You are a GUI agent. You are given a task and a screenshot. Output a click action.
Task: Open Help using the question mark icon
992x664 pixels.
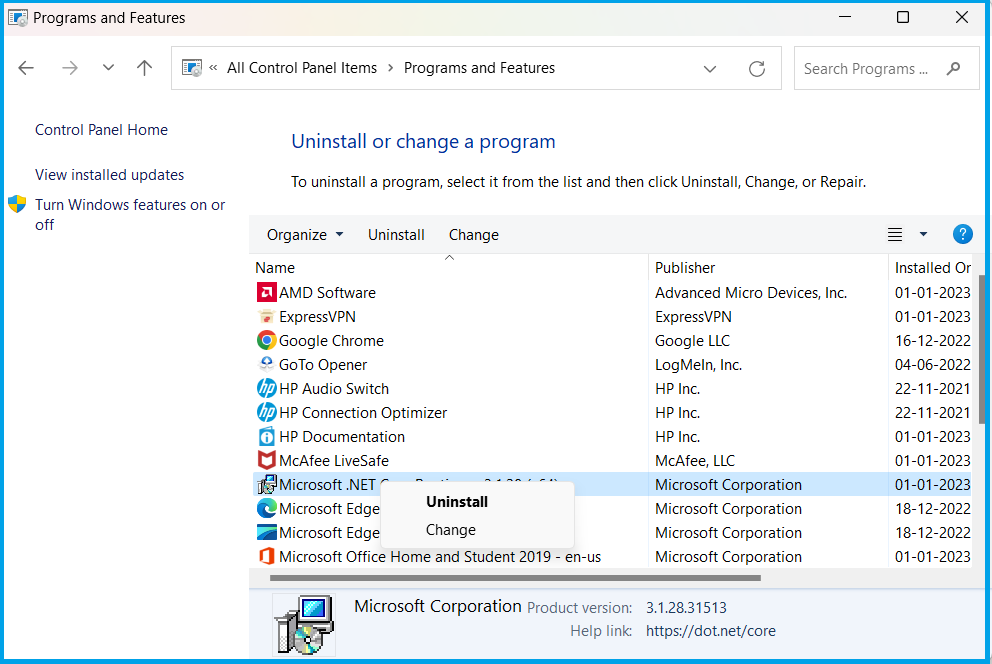pyautogui.click(x=962, y=234)
